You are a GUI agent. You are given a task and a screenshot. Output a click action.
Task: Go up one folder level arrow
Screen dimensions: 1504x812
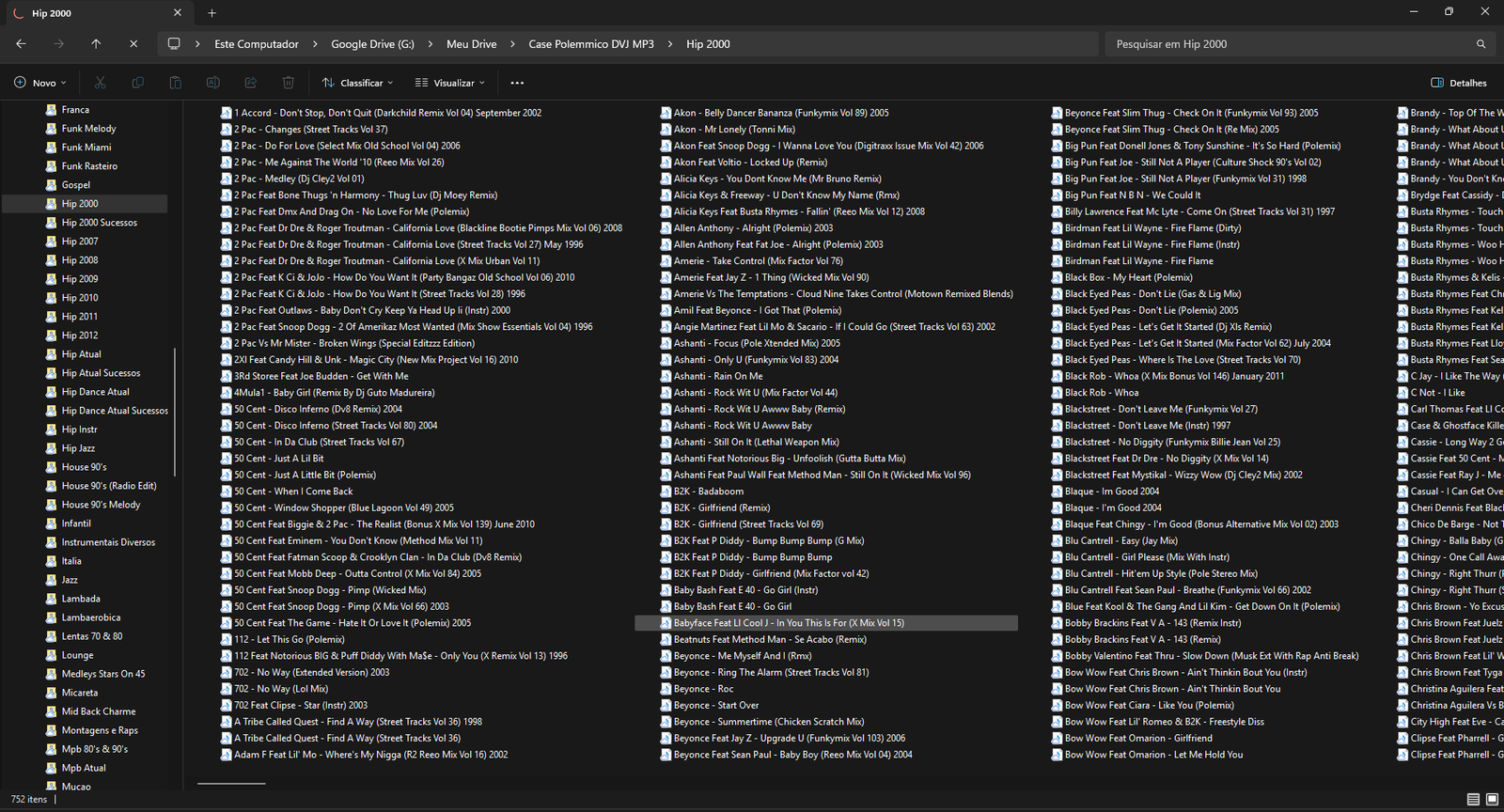(x=96, y=44)
